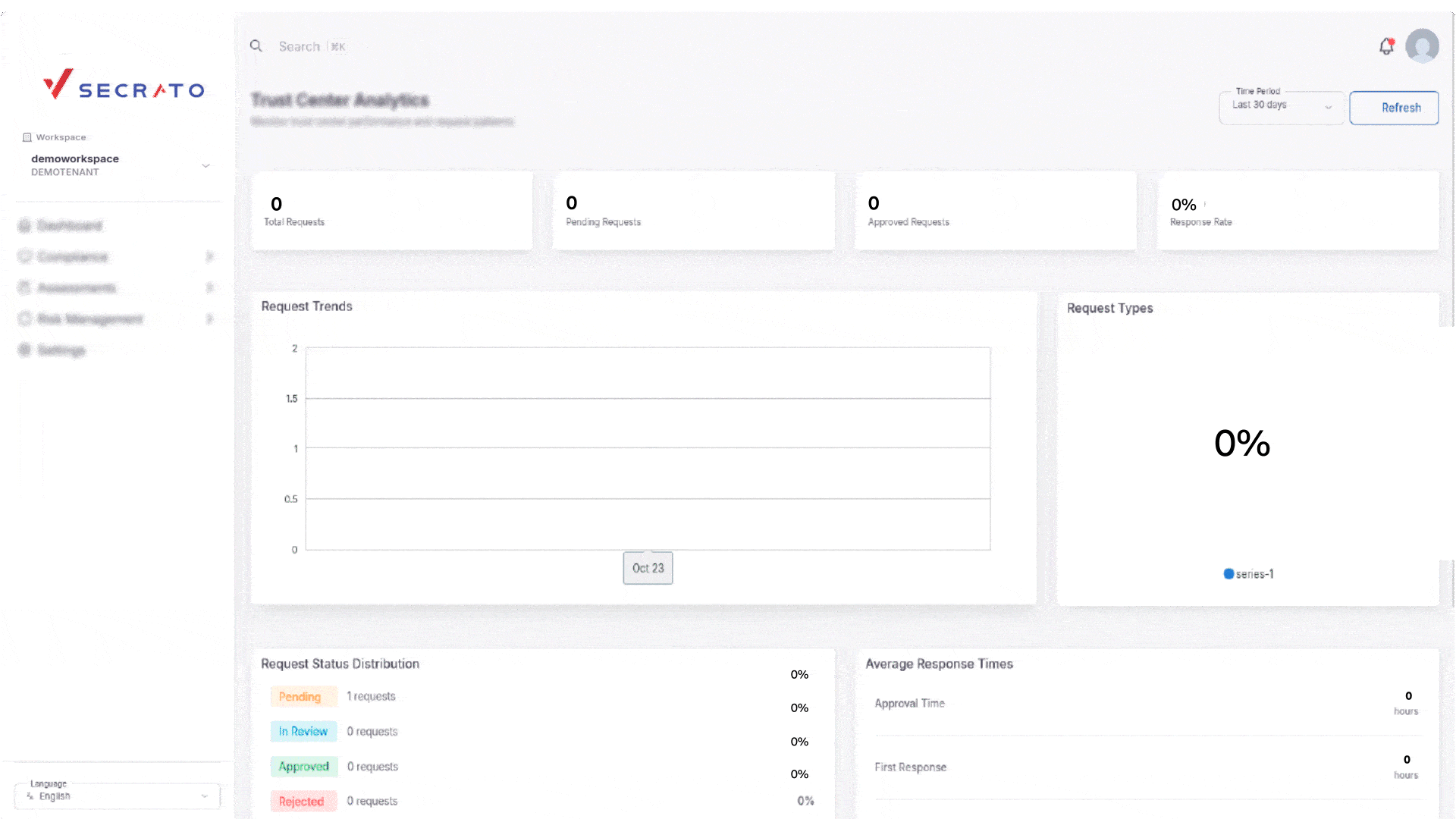Click the Workspace building icon

(x=27, y=137)
